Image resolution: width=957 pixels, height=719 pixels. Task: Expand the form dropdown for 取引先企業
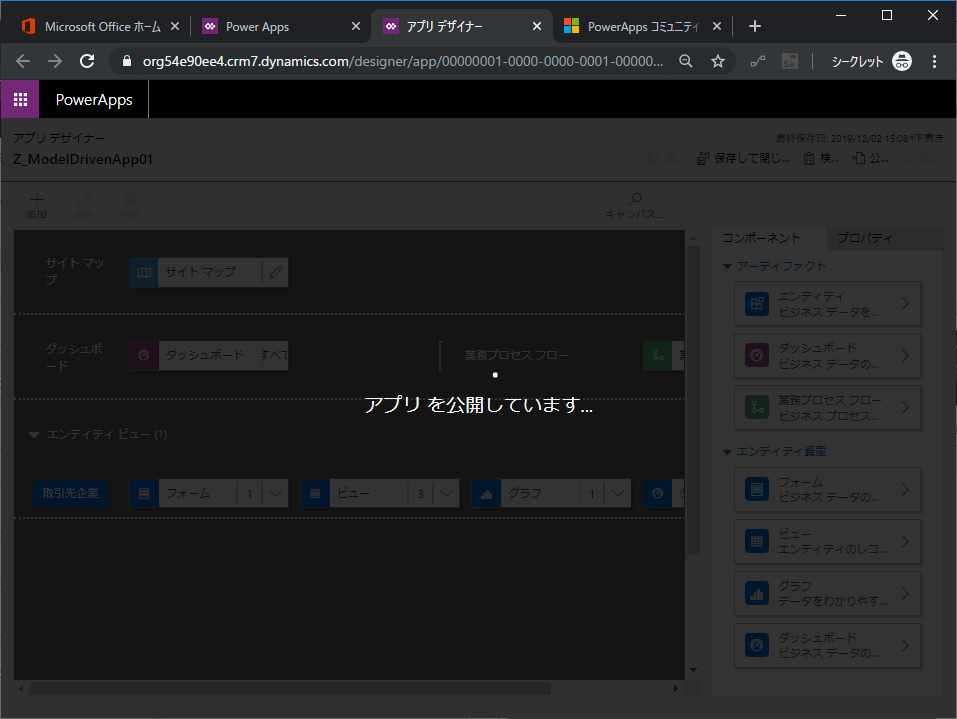click(x=275, y=493)
